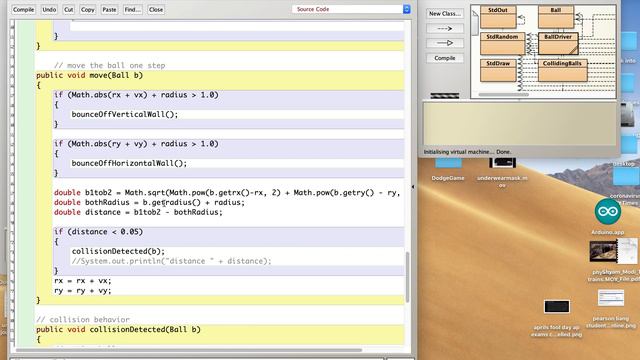640x360 pixels.
Task: Select the dashed uses-arrow tool
Action: 444,29
